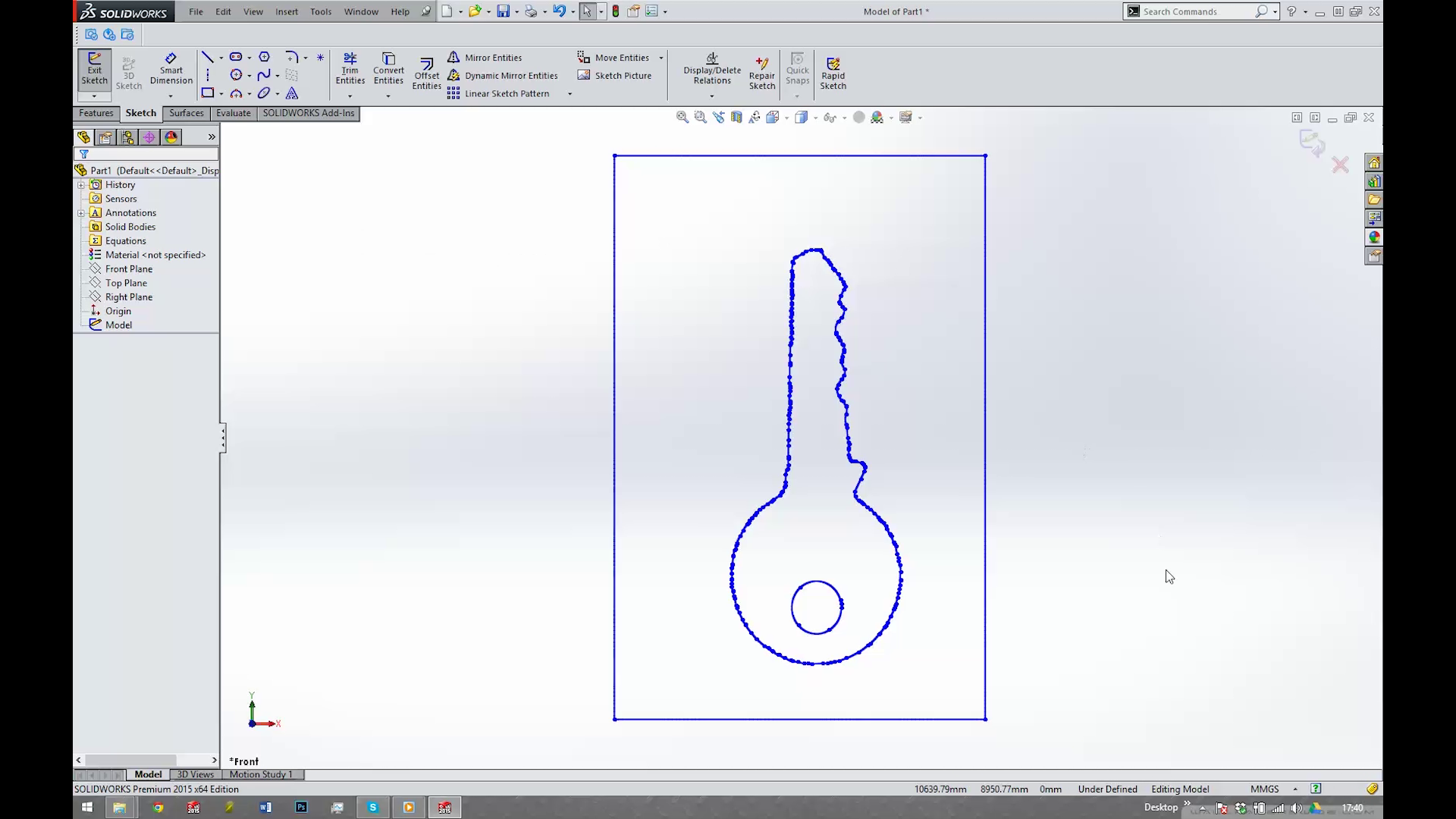
Task: Select the Front Plane in the tree
Action: pos(129,268)
